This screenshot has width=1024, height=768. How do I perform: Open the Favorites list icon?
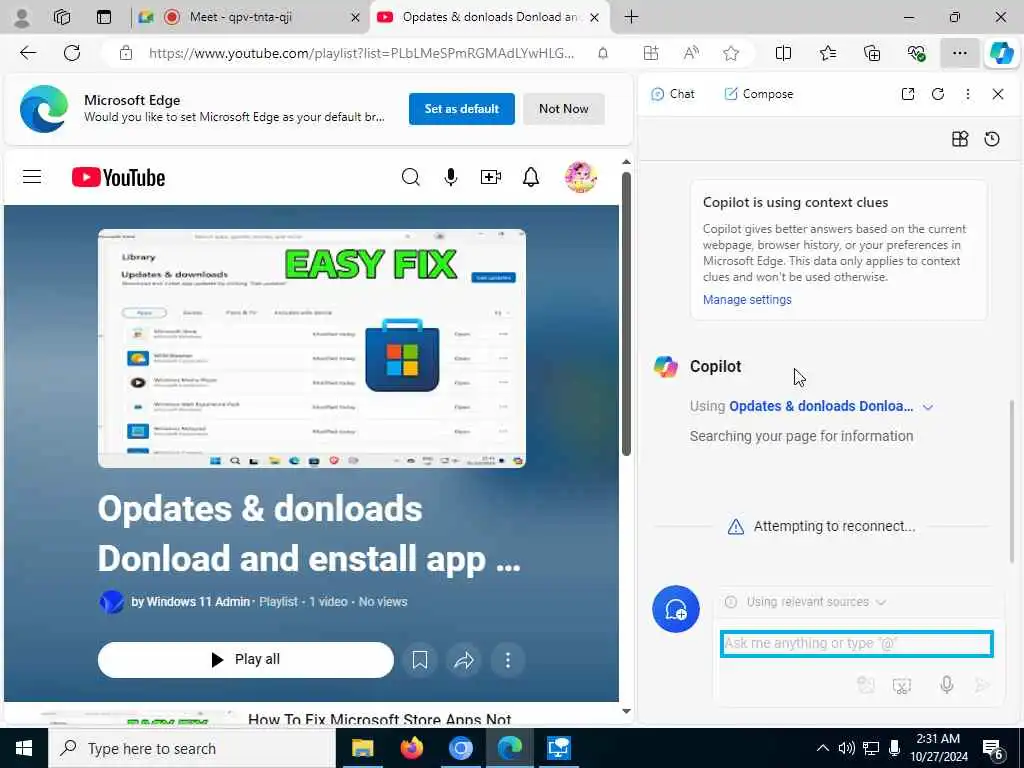pyautogui.click(x=827, y=54)
